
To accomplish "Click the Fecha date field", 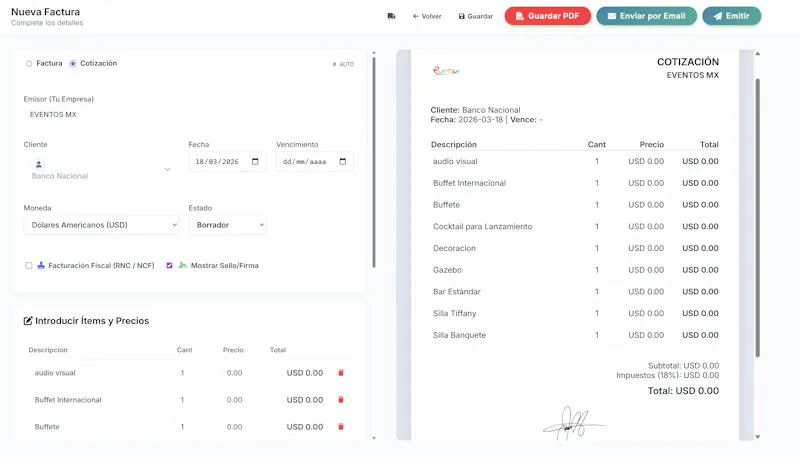I will (x=227, y=162).
